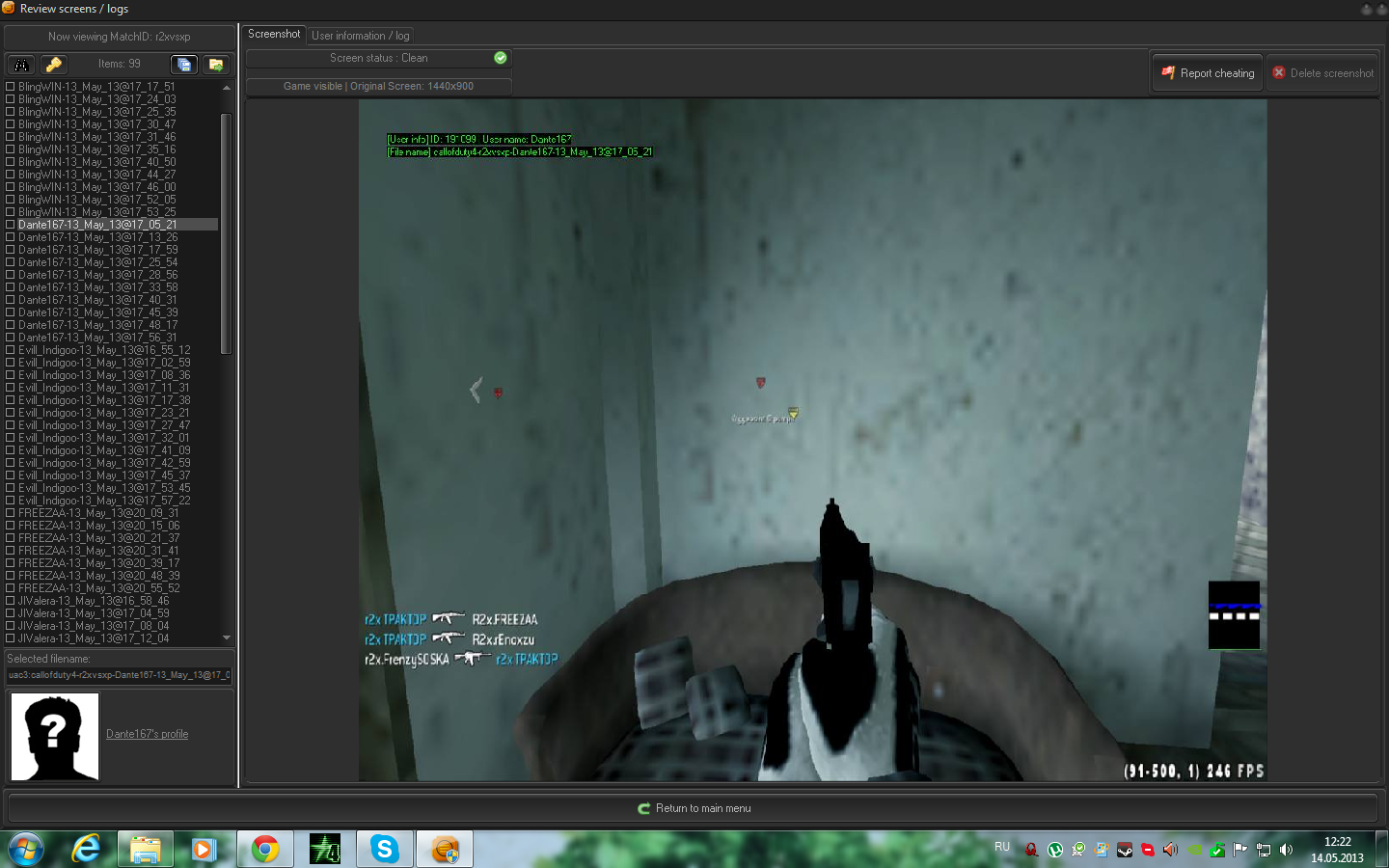The image size is (1389, 868).
Task: Click the binoculars search icon
Action: point(21,65)
